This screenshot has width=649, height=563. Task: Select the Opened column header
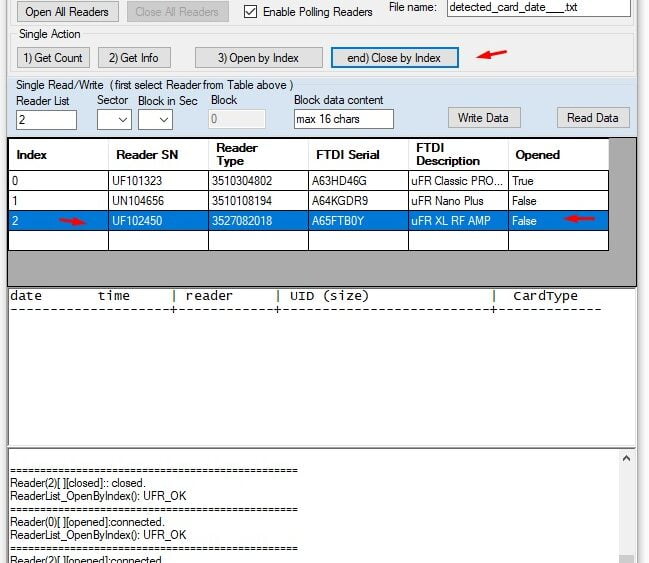click(x=558, y=154)
